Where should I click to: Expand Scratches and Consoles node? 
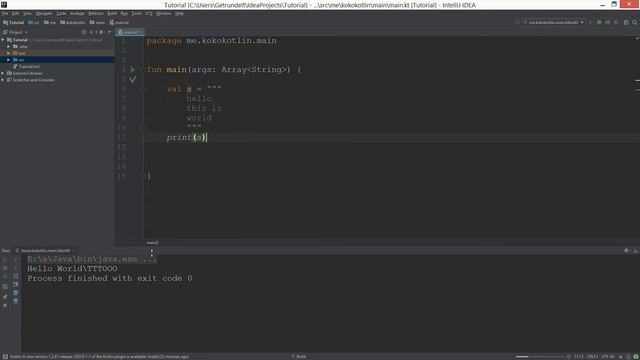pos(3,80)
